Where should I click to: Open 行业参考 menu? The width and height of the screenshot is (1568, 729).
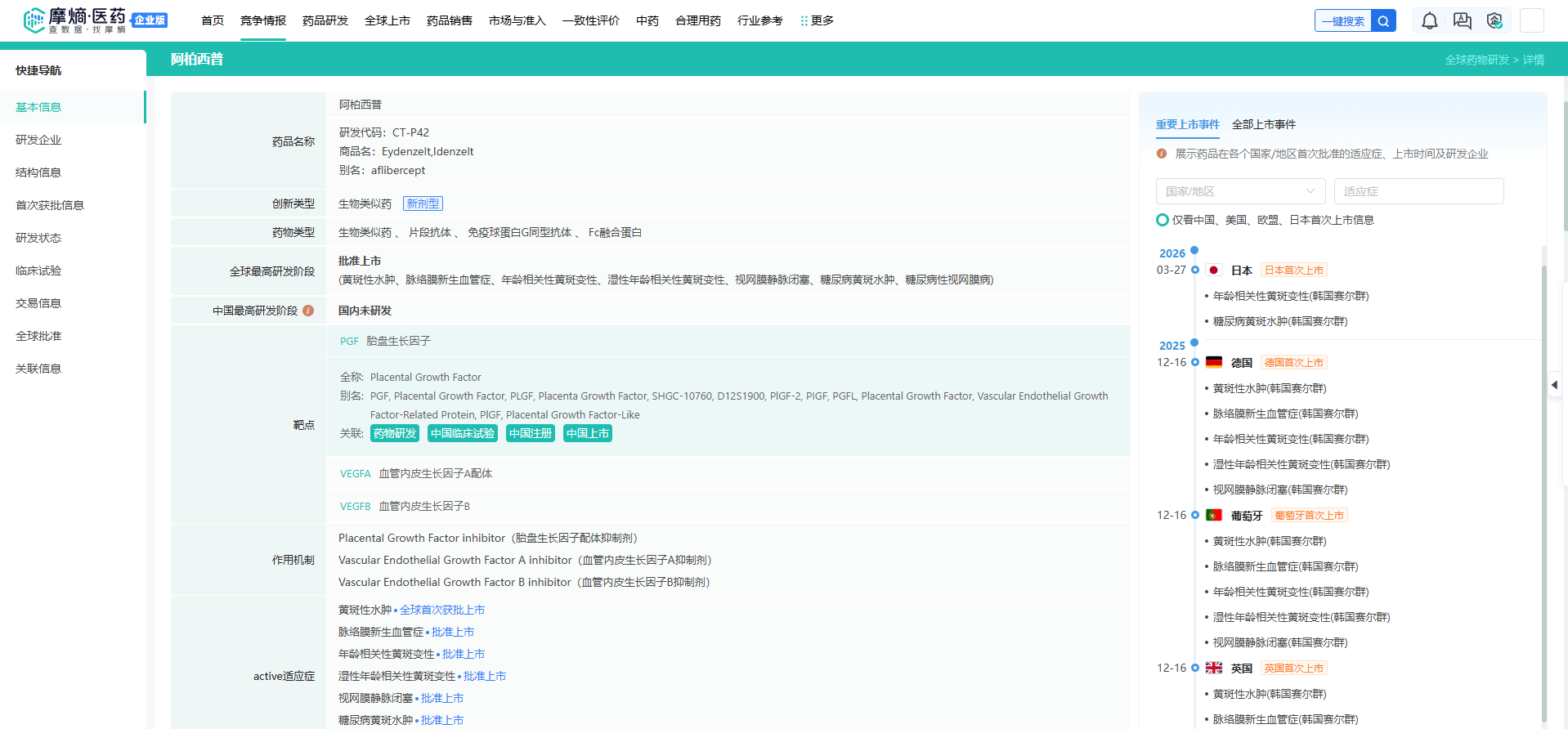click(760, 20)
